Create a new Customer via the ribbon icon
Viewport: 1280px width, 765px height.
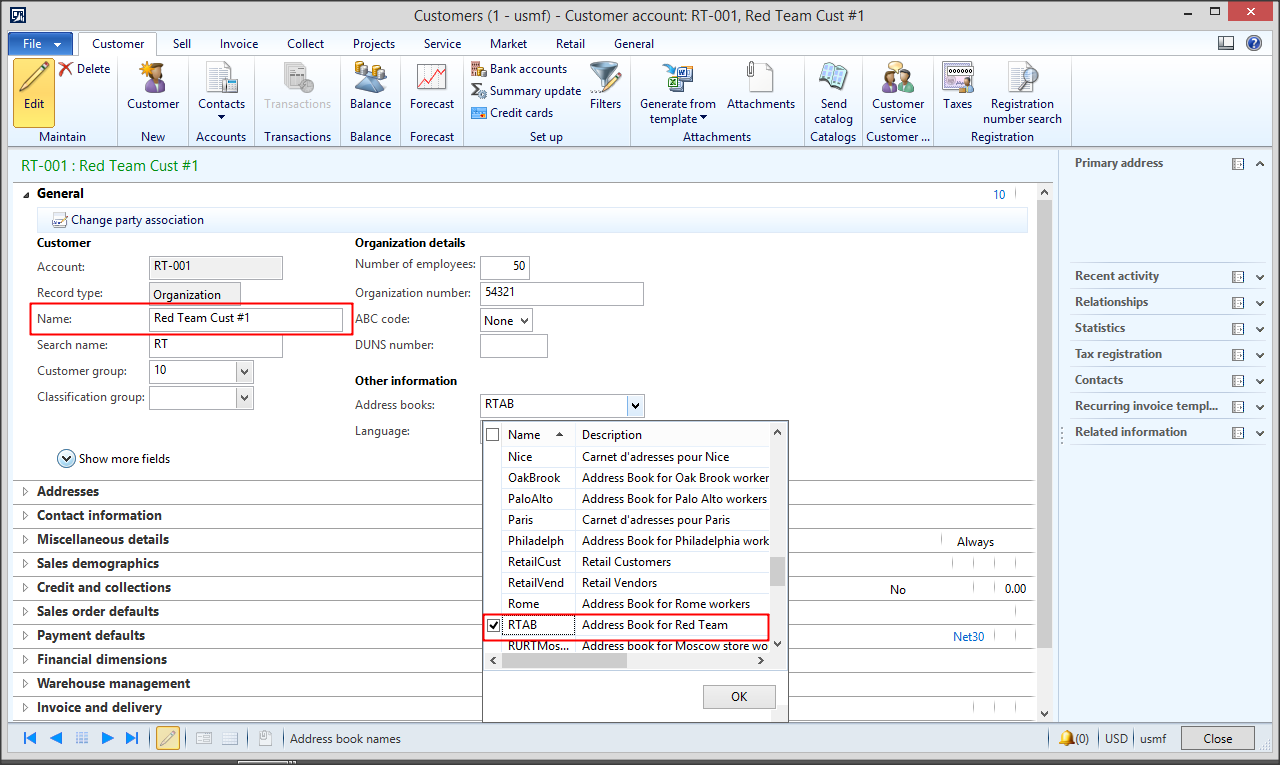152,90
